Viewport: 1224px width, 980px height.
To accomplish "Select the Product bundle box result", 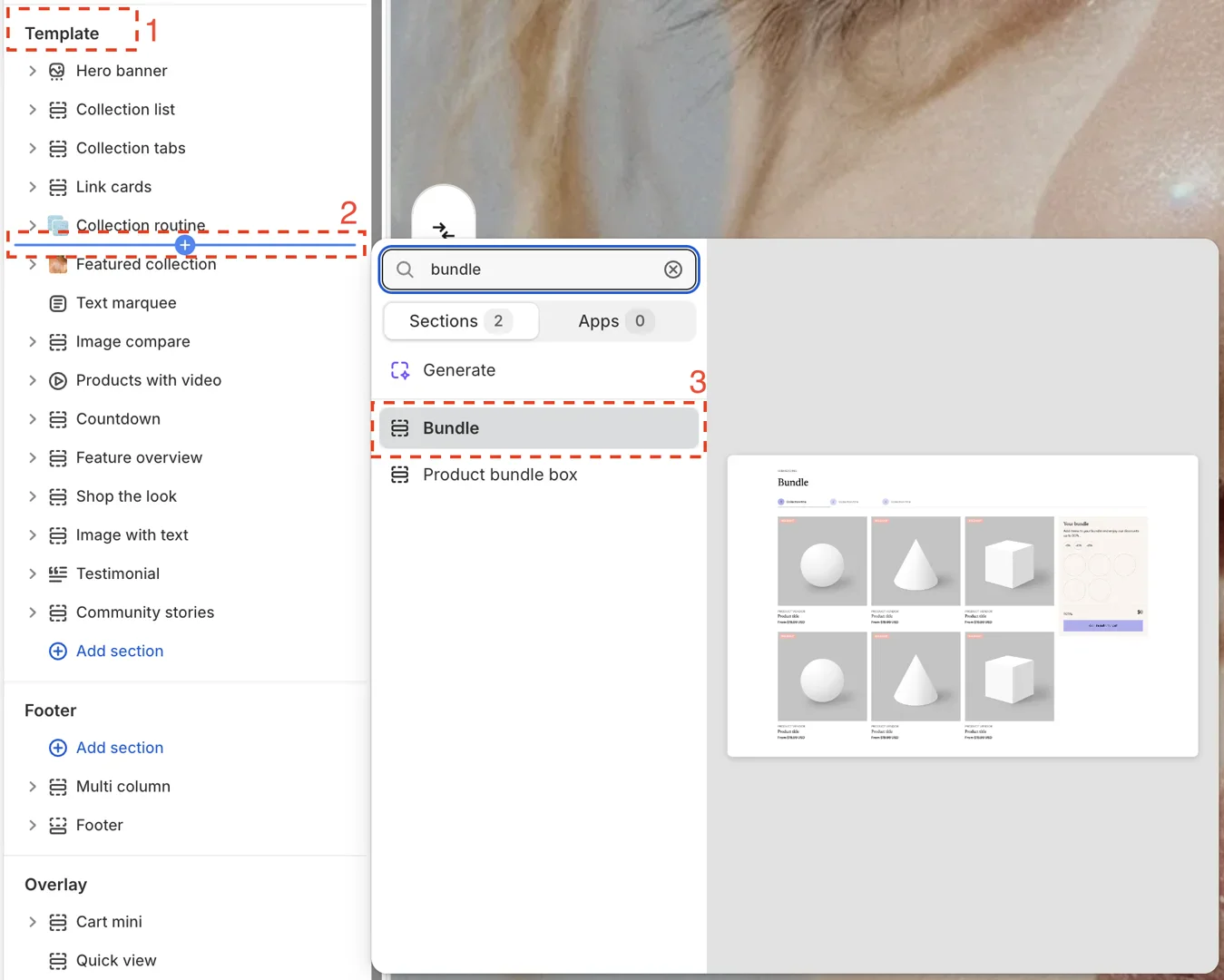I will click(x=499, y=475).
